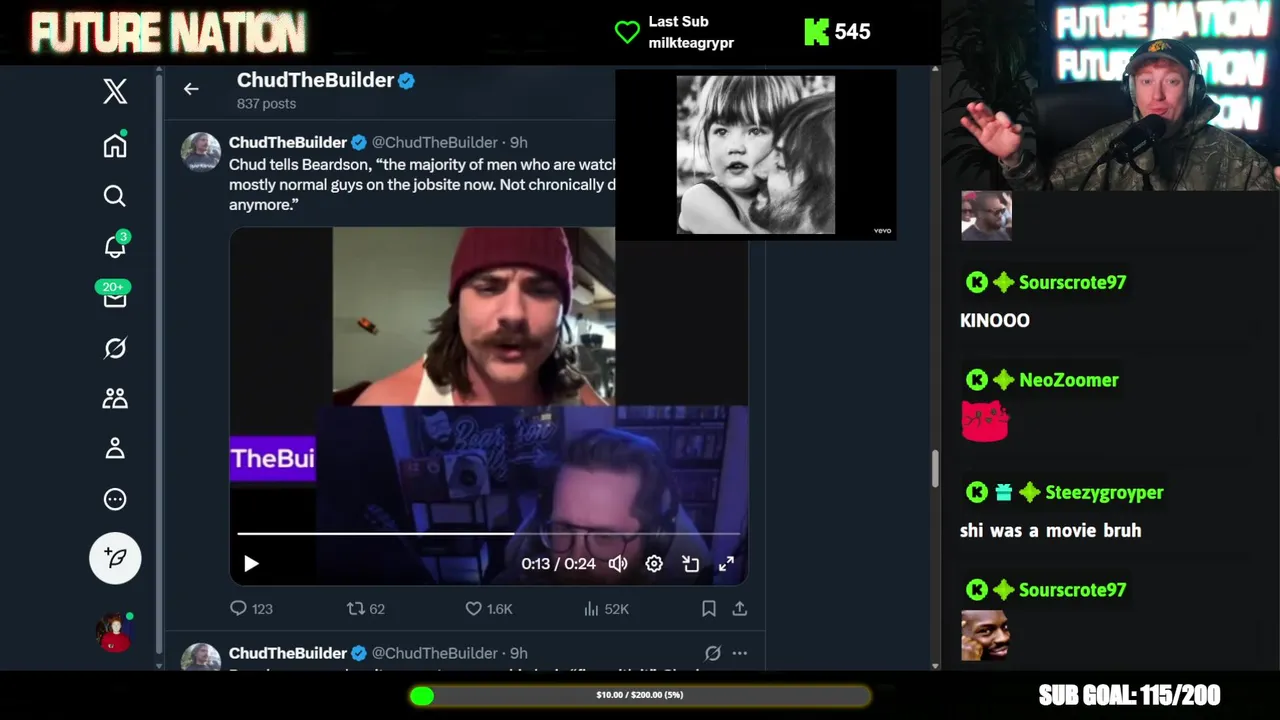Go to the Home feed icon
The width and height of the screenshot is (1280, 720).
(115, 145)
